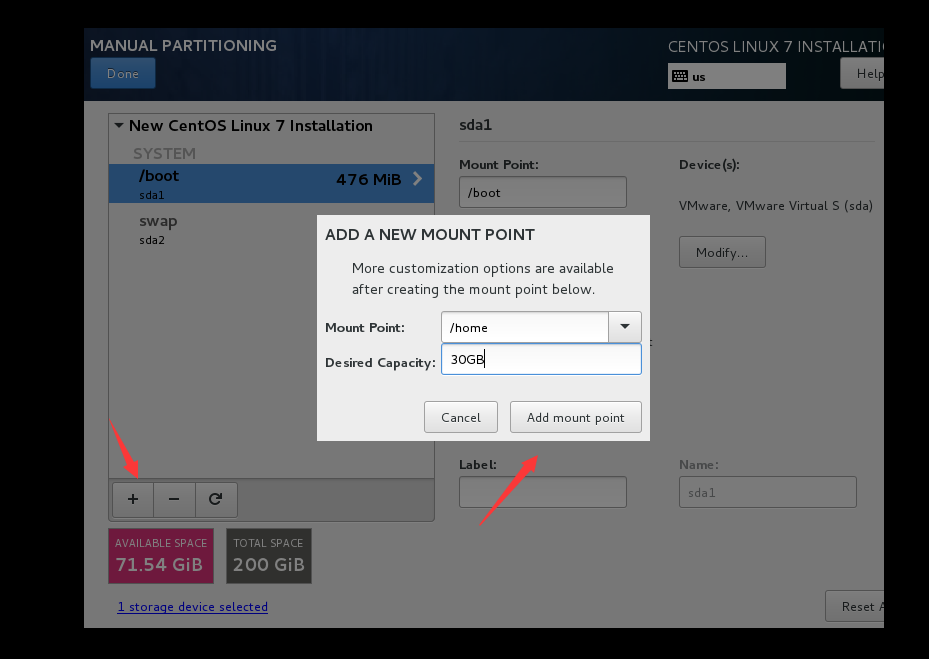Click the minus remove mount point icon
Image resolution: width=929 pixels, height=659 pixels.
tap(174, 499)
